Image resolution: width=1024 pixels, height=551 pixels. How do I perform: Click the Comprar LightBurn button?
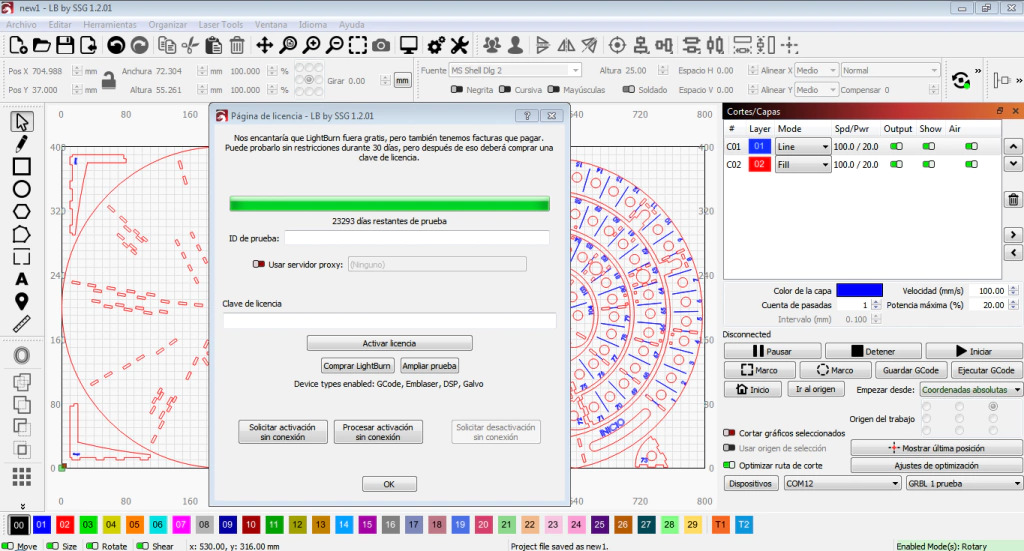pos(357,366)
